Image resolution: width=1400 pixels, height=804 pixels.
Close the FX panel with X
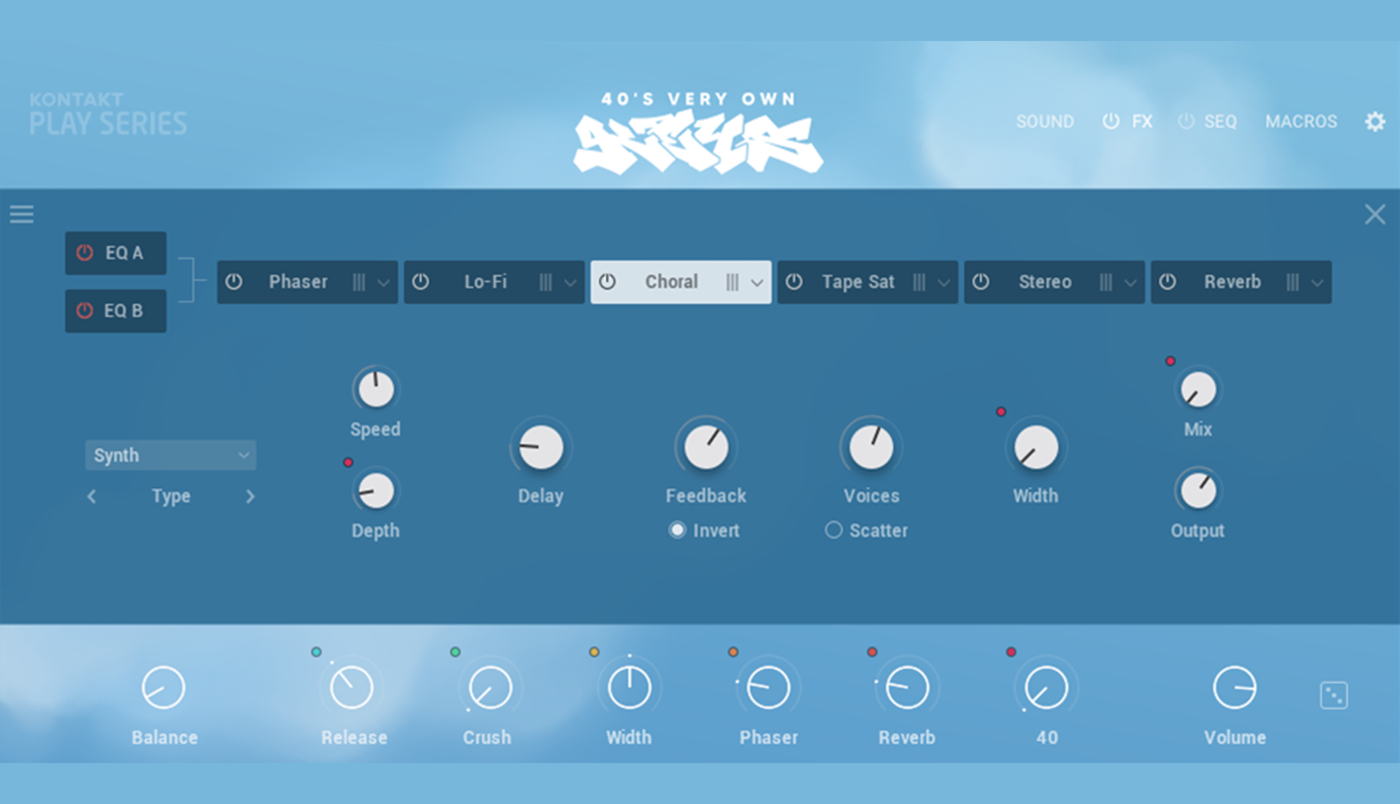coord(1375,214)
